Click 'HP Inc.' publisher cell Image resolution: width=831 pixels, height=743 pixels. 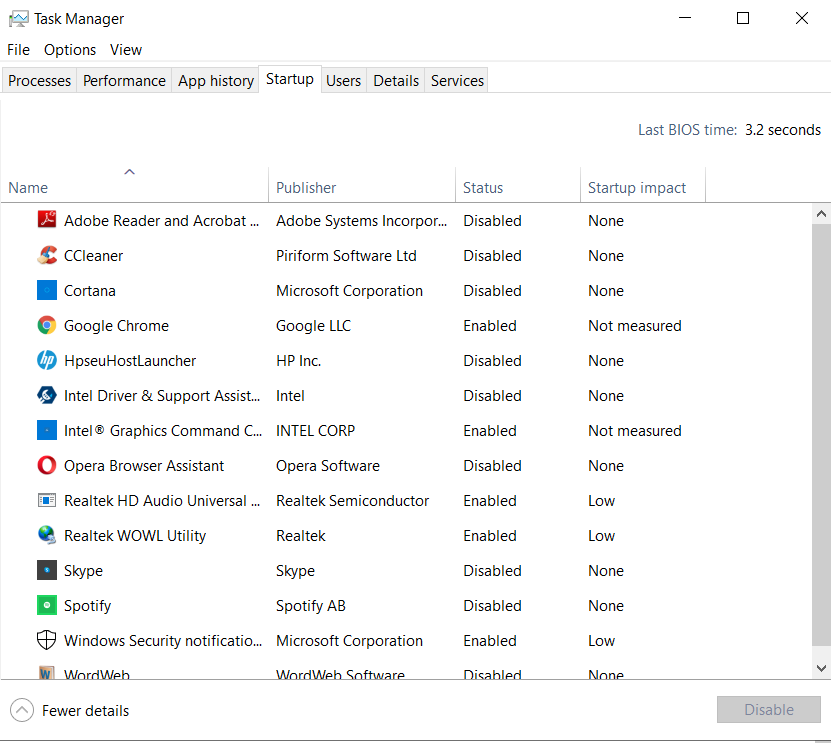tap(298, 360)
